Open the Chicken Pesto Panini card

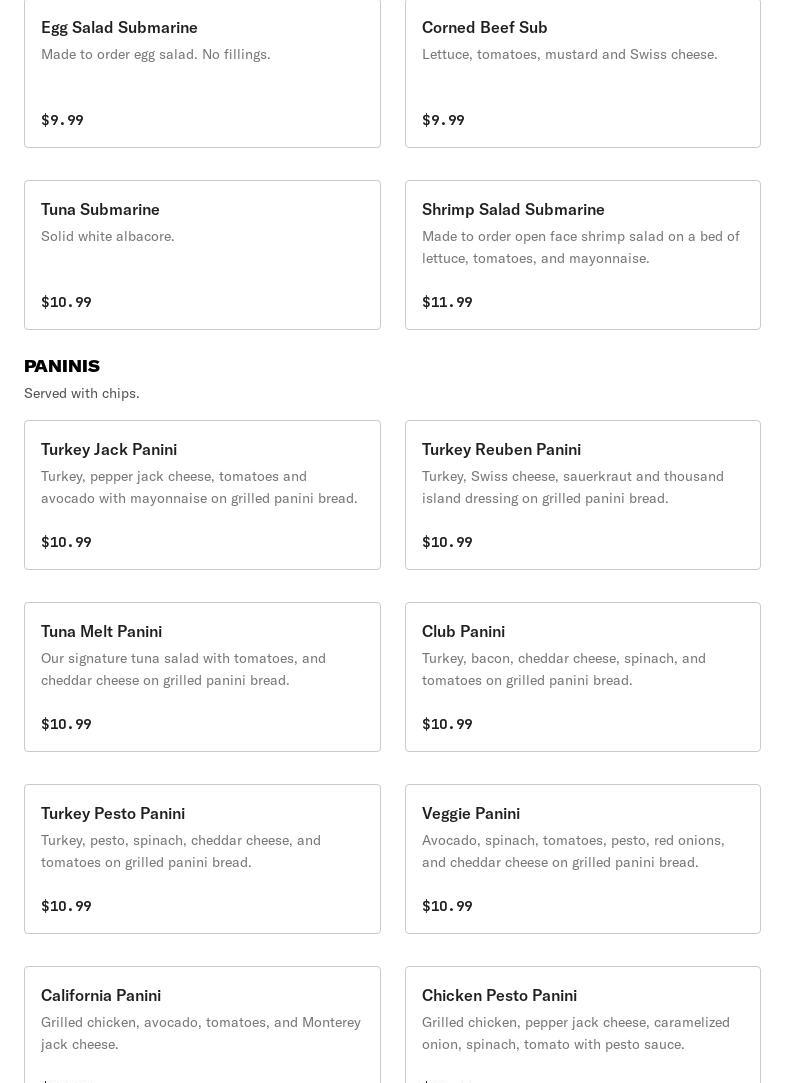pos(583,1025)
